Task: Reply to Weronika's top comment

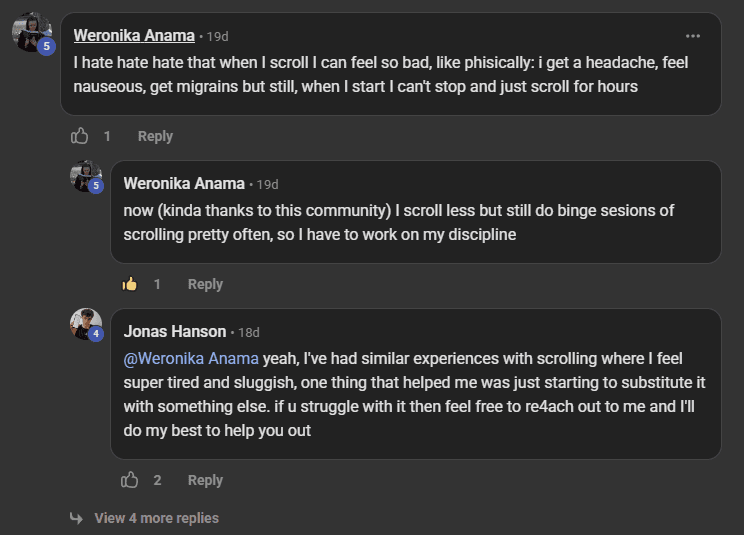Action: (155, 136)
